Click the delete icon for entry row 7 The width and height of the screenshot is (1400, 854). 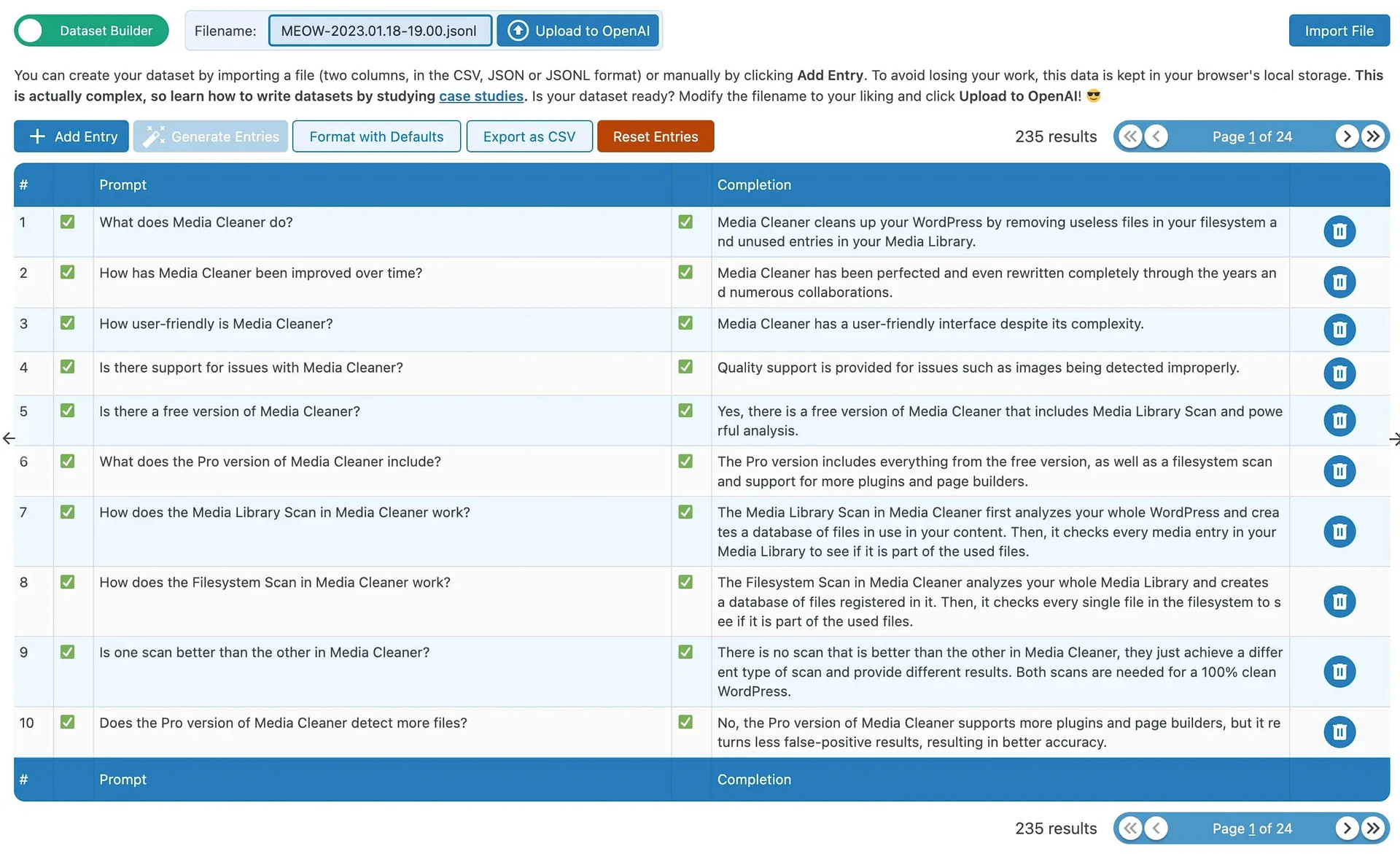tap(1339, 531)
